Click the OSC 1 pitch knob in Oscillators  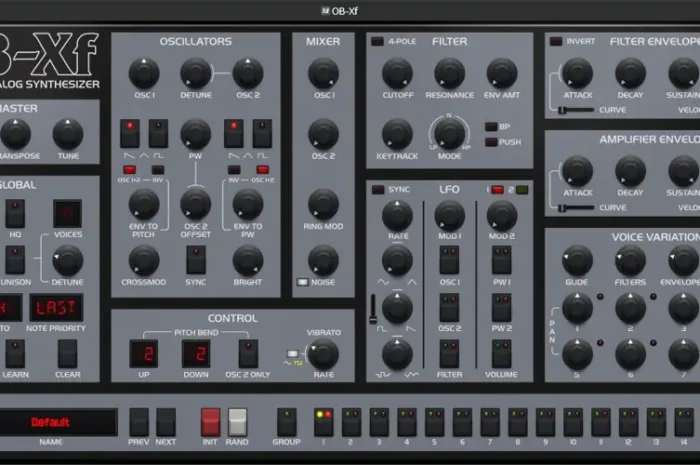point(144,74)
